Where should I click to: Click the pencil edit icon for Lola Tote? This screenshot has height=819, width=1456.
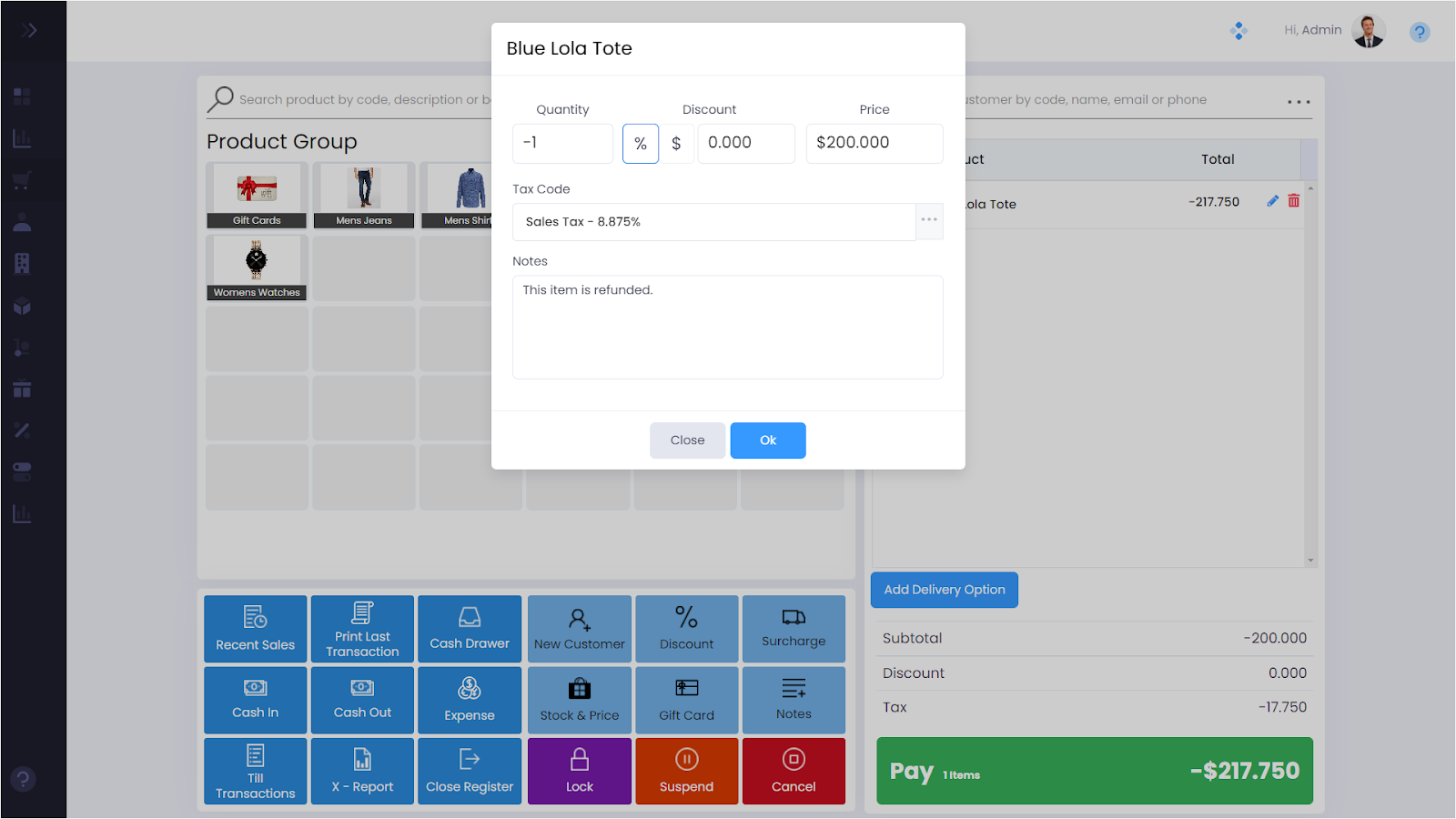1272,201
